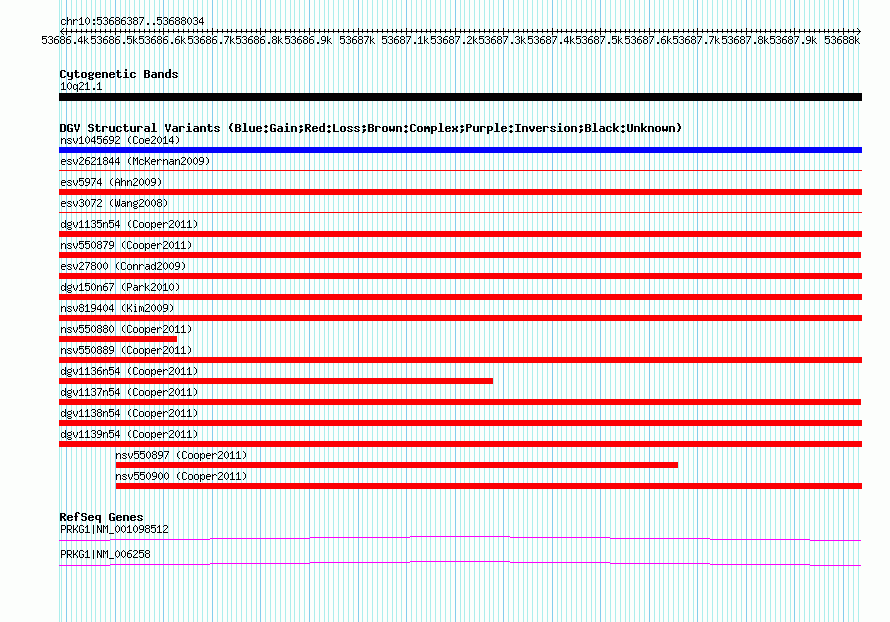Click the DGV Structural Variants track heading
This screenshot has height=622, width=890.
pyautogui.click(x=371, y=128)
